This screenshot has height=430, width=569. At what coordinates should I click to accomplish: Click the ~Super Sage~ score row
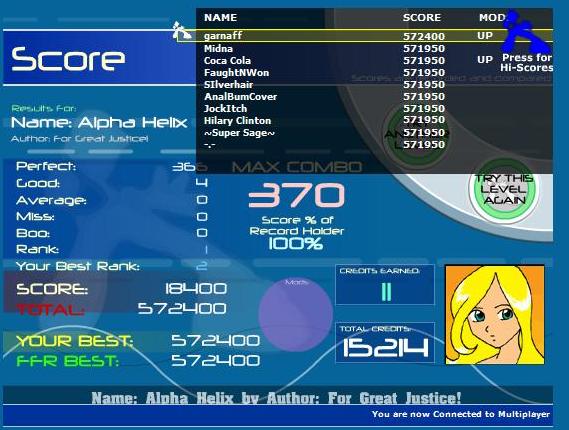(x=324, y=133)
